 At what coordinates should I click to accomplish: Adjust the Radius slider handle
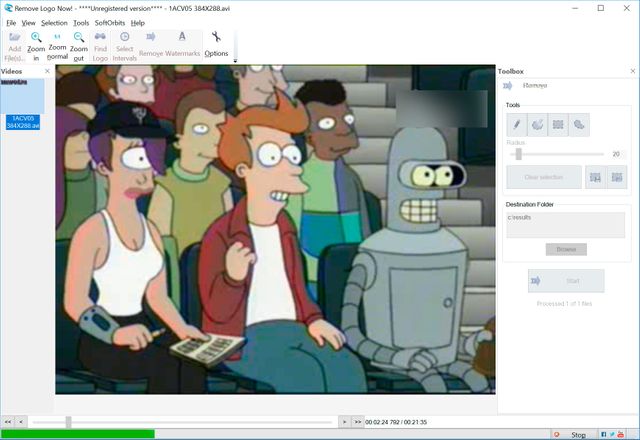click(517, 154)
